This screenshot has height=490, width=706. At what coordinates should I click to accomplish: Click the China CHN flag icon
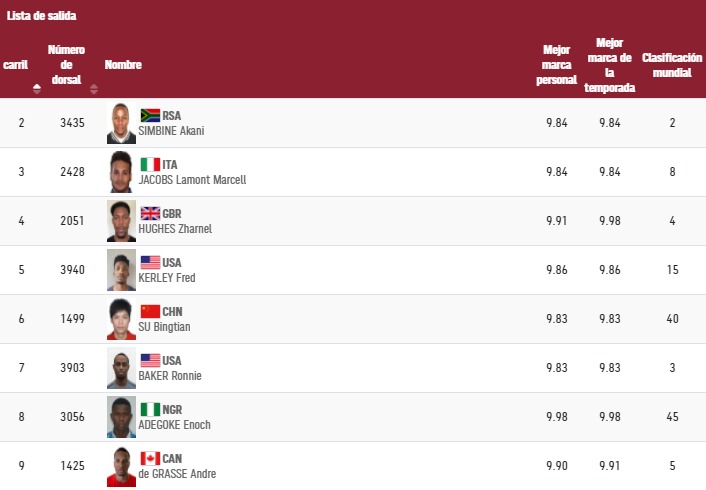(x=150, y=311)
